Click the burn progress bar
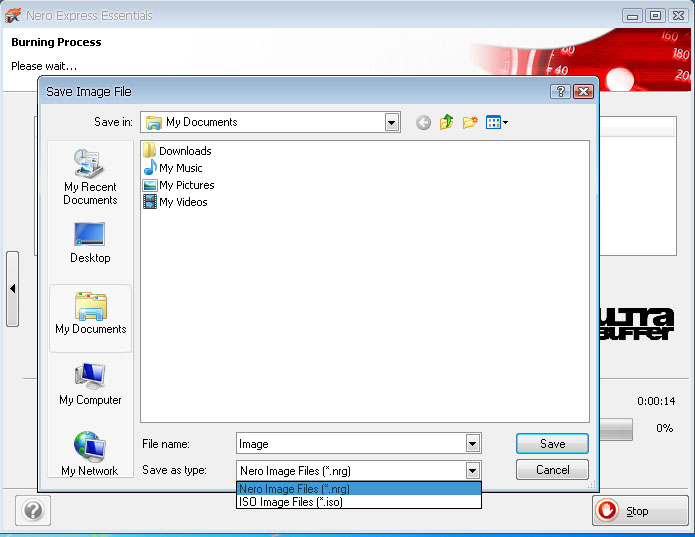This screenshot has width=695, height=537. click(616, 429)
